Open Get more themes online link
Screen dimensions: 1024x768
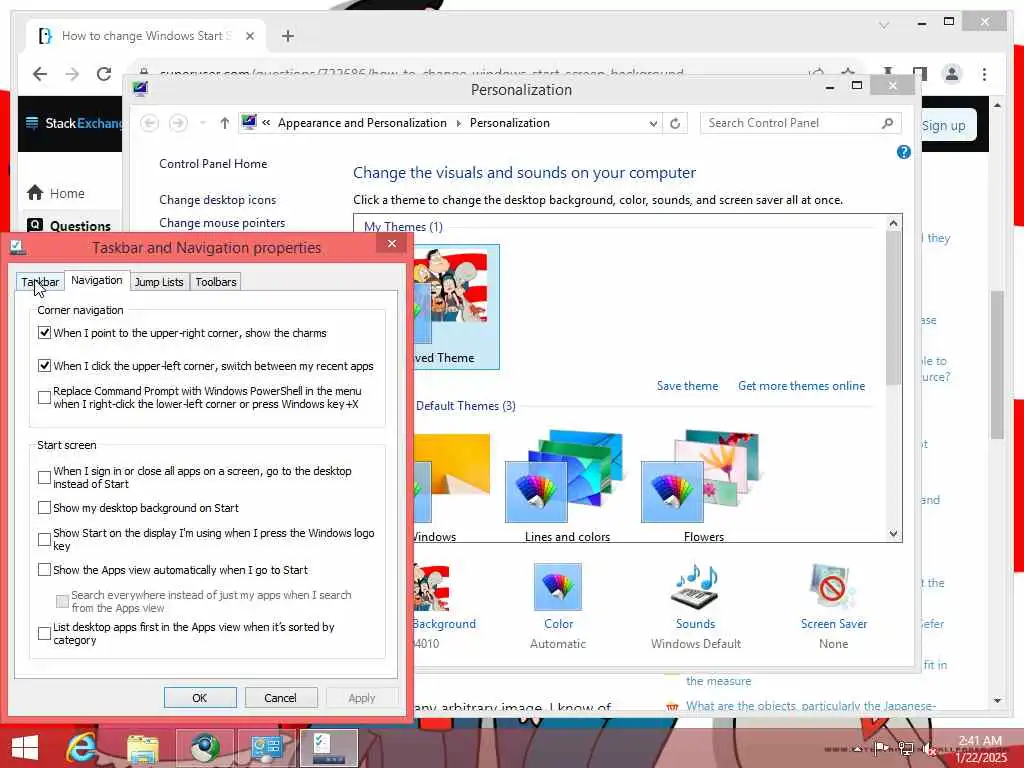click(x=801, y=386)
